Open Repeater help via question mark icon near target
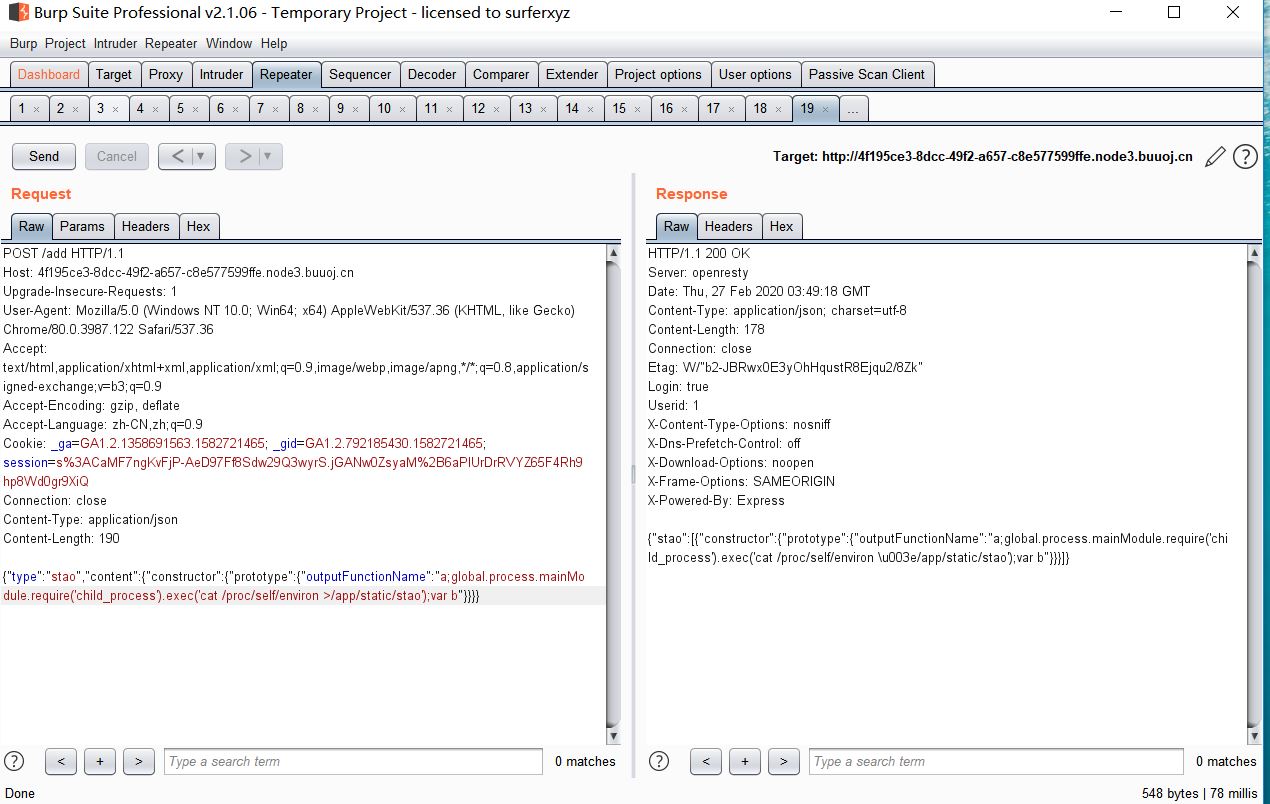This screenshot has height=804, width=1270. (x=1245, y=156)
